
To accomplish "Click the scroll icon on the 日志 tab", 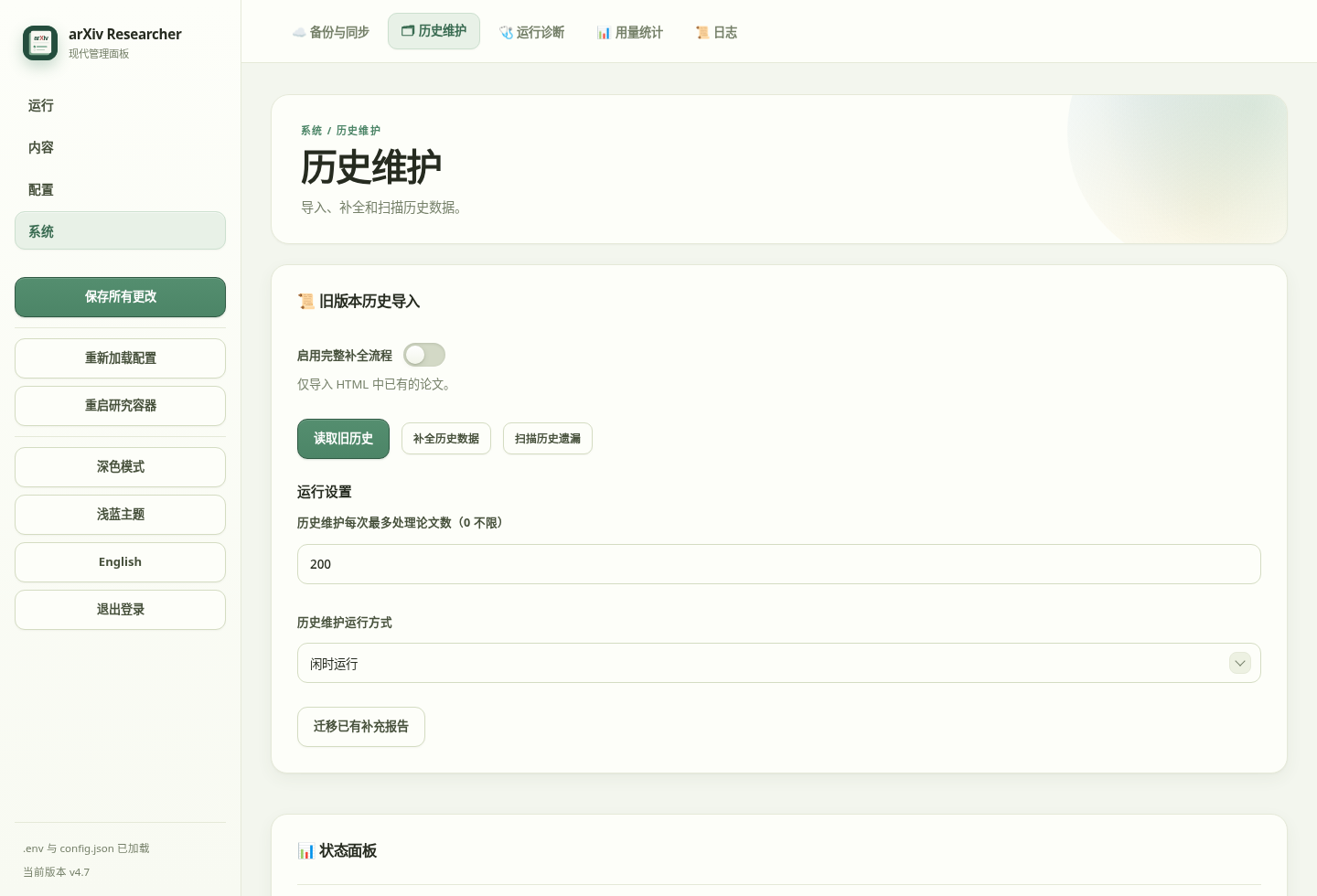I will tap(702, 32).
